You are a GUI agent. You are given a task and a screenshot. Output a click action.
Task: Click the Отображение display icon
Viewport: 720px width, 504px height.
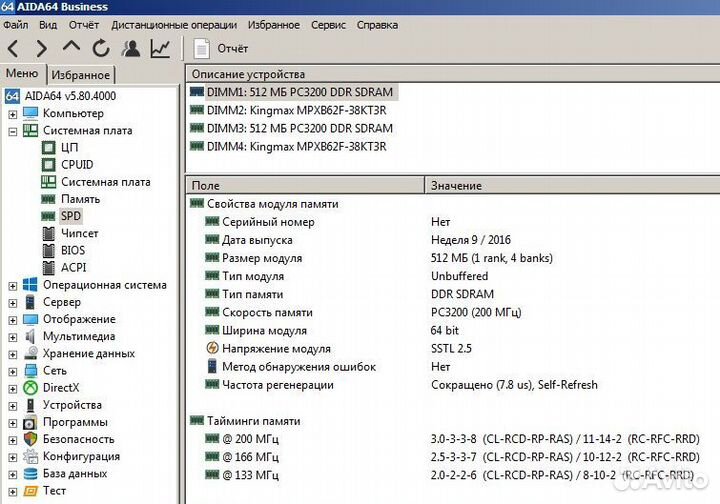pos(30,319)
